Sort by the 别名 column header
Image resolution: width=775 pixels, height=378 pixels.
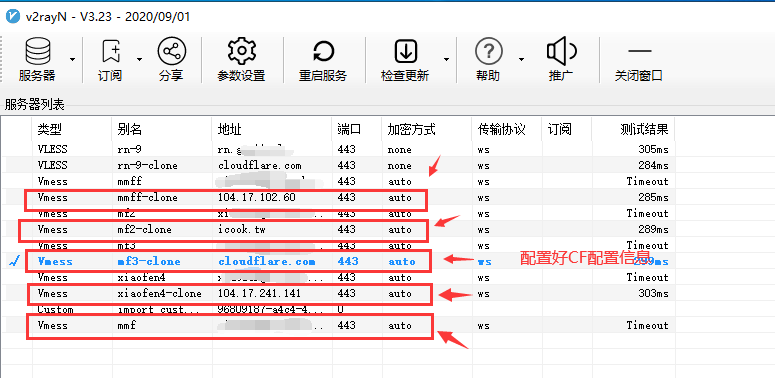[162, 129]
